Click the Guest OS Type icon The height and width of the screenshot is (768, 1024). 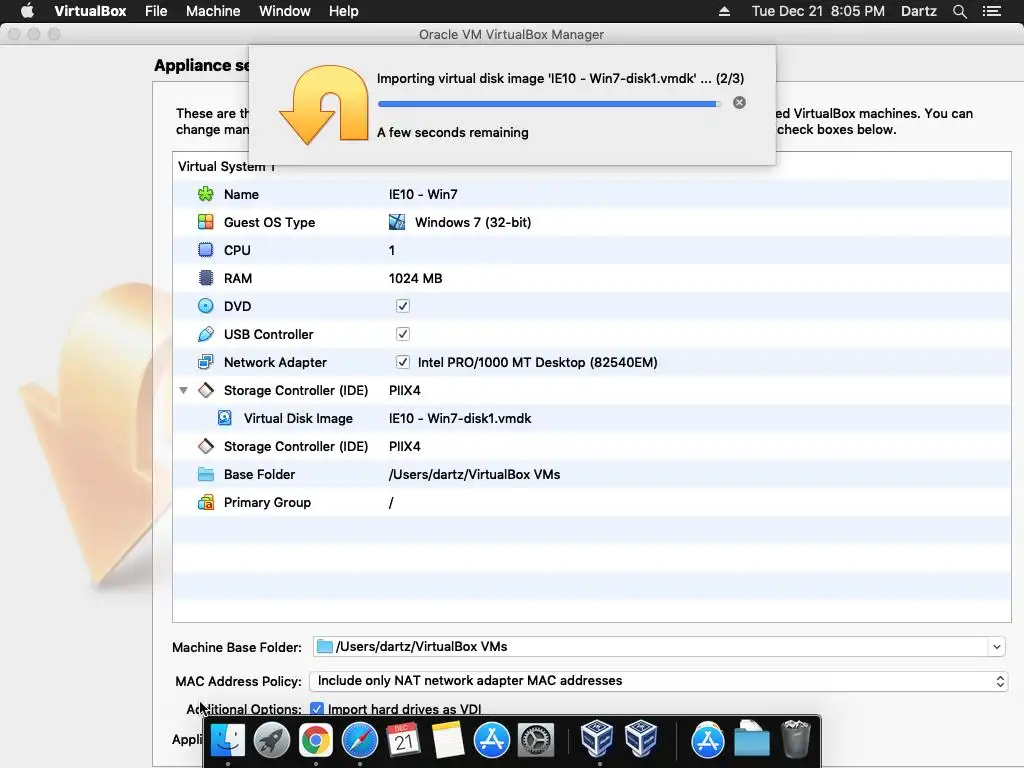(206, 222)
